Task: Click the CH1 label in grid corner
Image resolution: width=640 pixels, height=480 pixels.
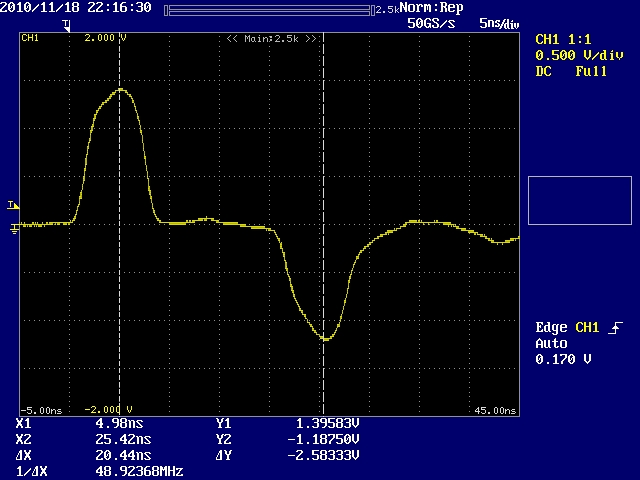Action: pyautogui.click(x=30, y=38)
